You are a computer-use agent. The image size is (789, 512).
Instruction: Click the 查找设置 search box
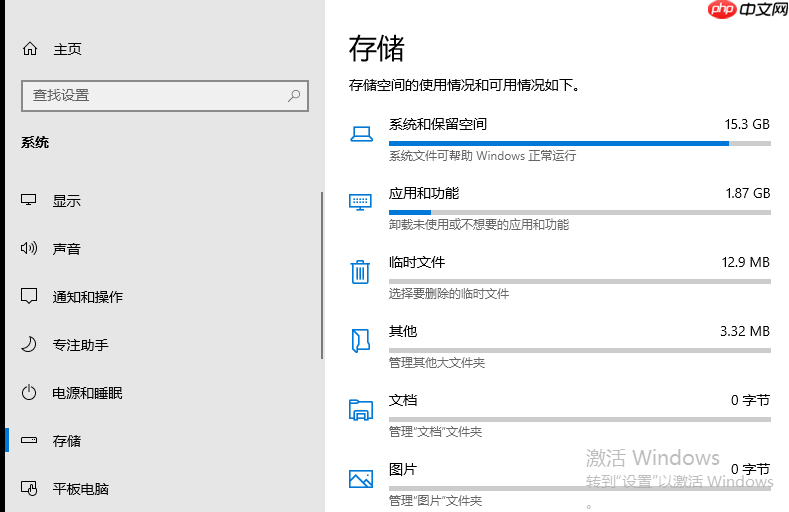tap(165, 96)
